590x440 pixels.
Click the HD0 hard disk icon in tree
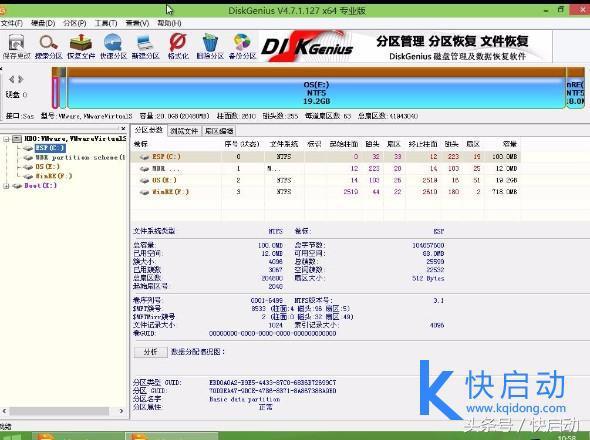click(17, 139)
